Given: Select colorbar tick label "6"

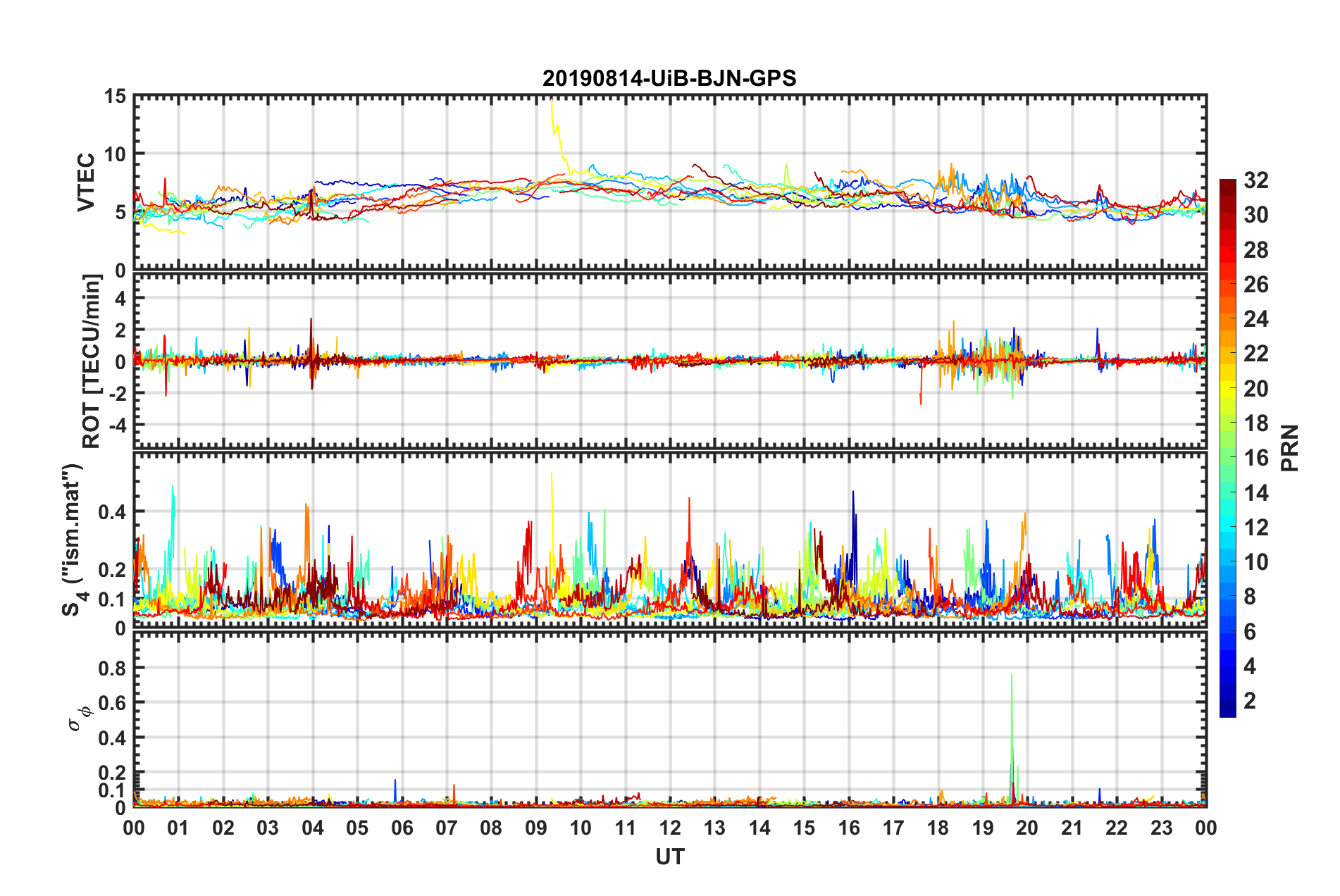Looking at the screenshot, I should 1250,632.
